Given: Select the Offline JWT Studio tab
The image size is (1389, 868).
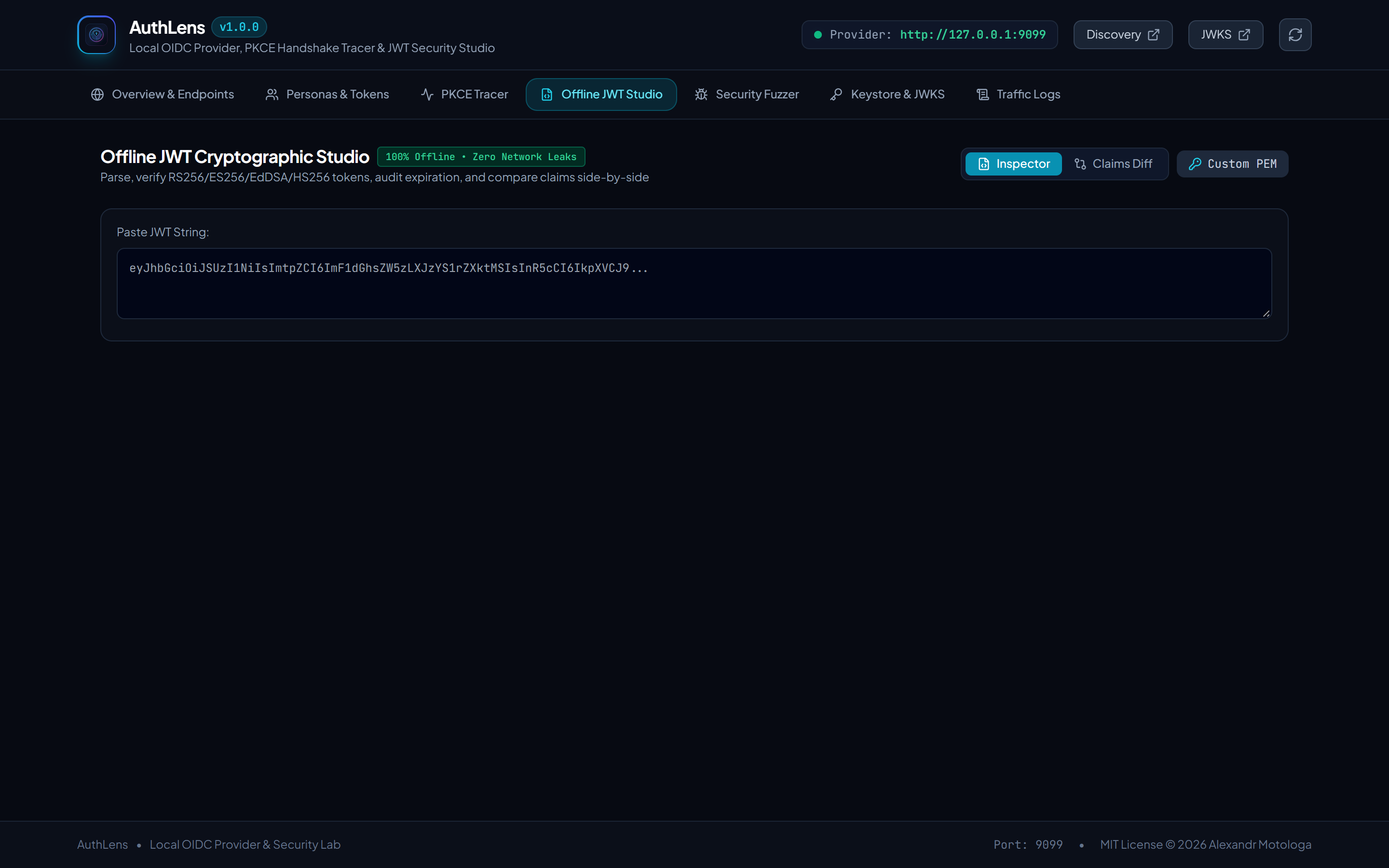Looking at the screenshot, I should pos(601,94).
